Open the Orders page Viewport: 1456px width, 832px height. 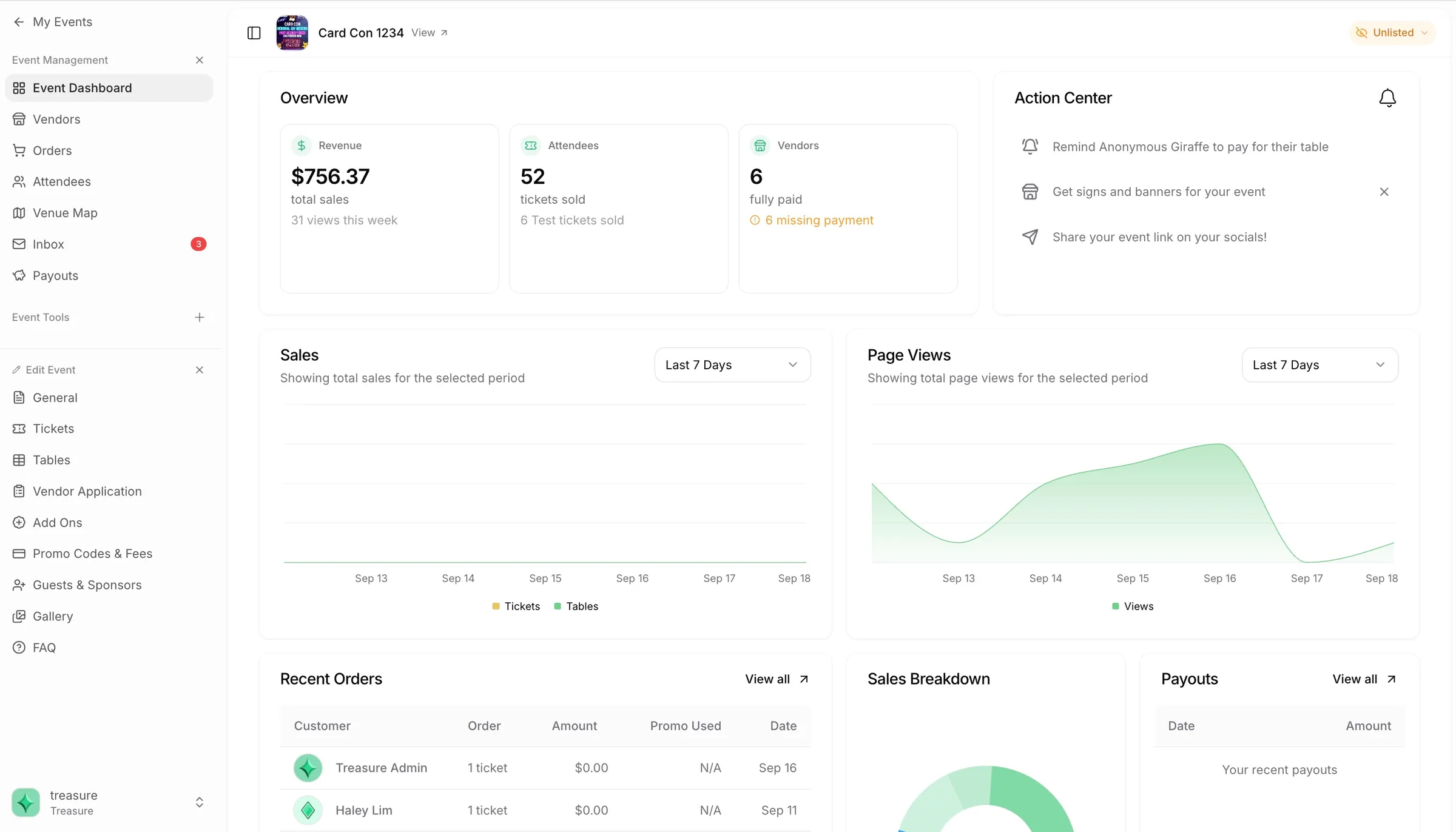pyautogui.click(x=109, y=150)
